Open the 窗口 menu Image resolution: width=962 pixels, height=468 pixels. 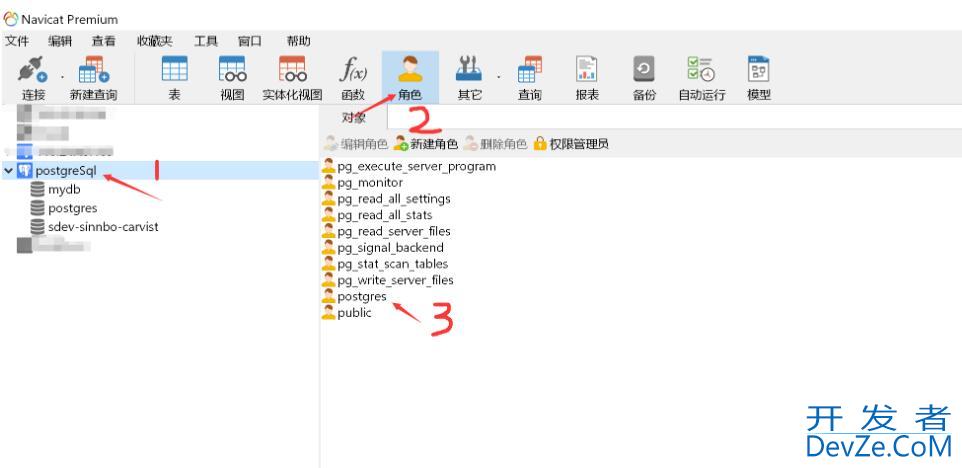[250, 41]
